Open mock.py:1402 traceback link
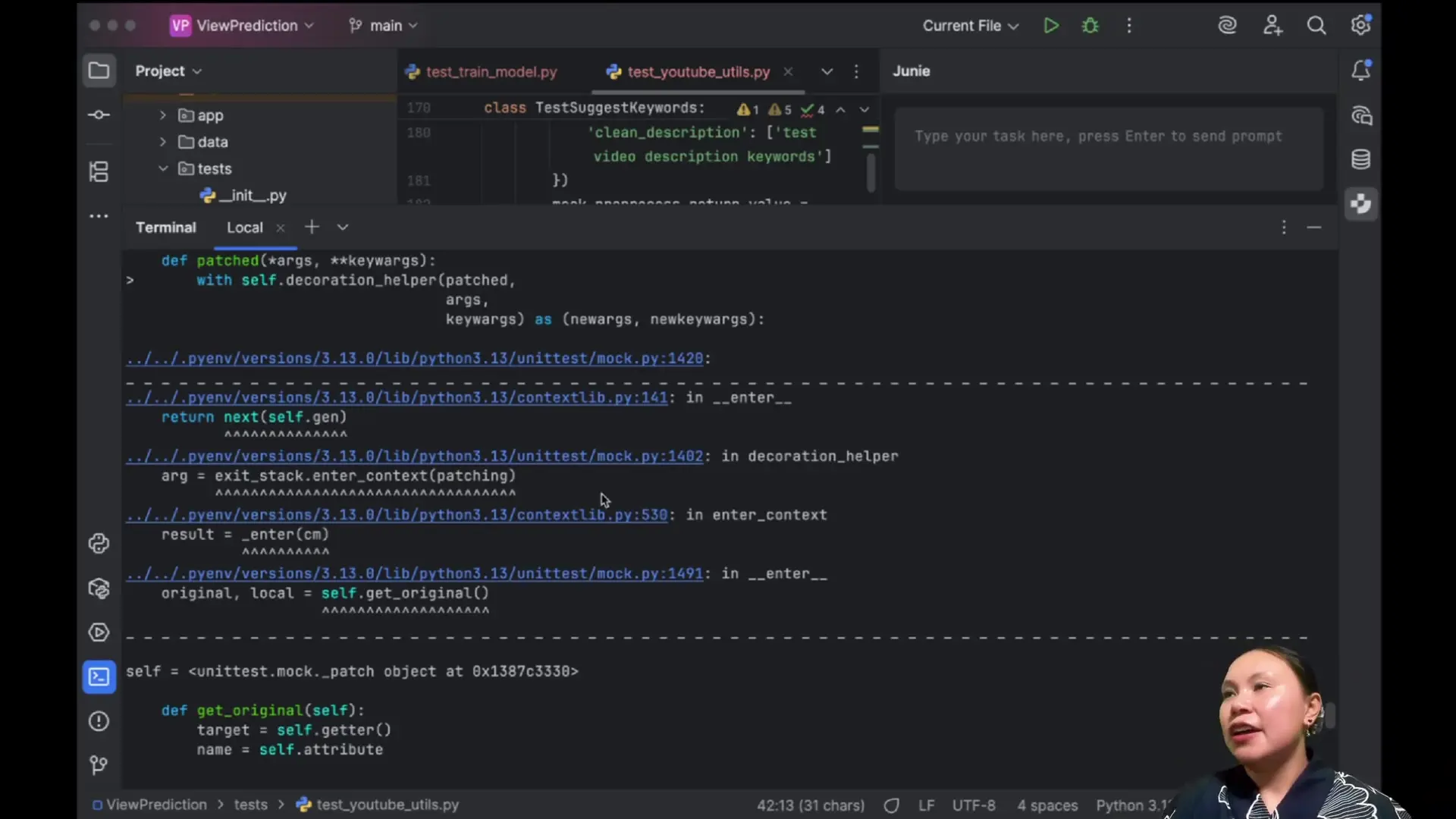Screen dimensions: 1456x819 coord(415,456)
